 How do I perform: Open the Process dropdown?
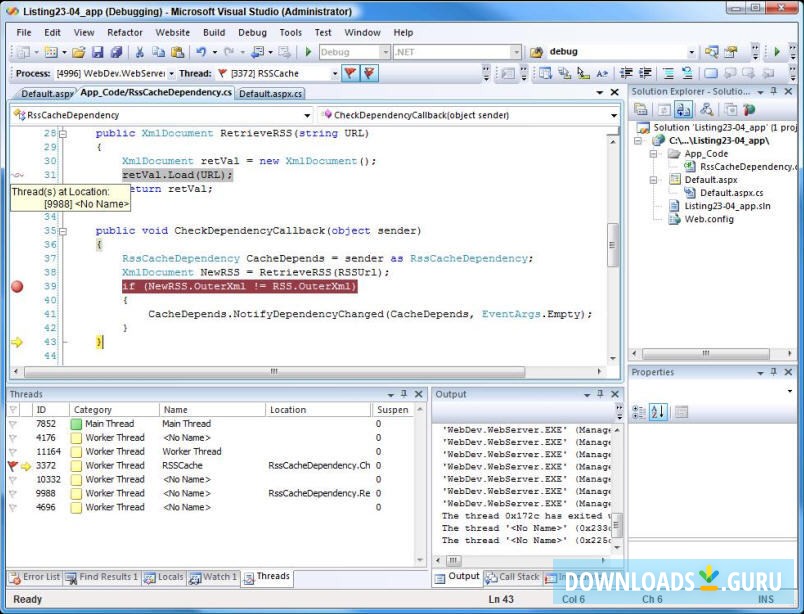[171, 74]
